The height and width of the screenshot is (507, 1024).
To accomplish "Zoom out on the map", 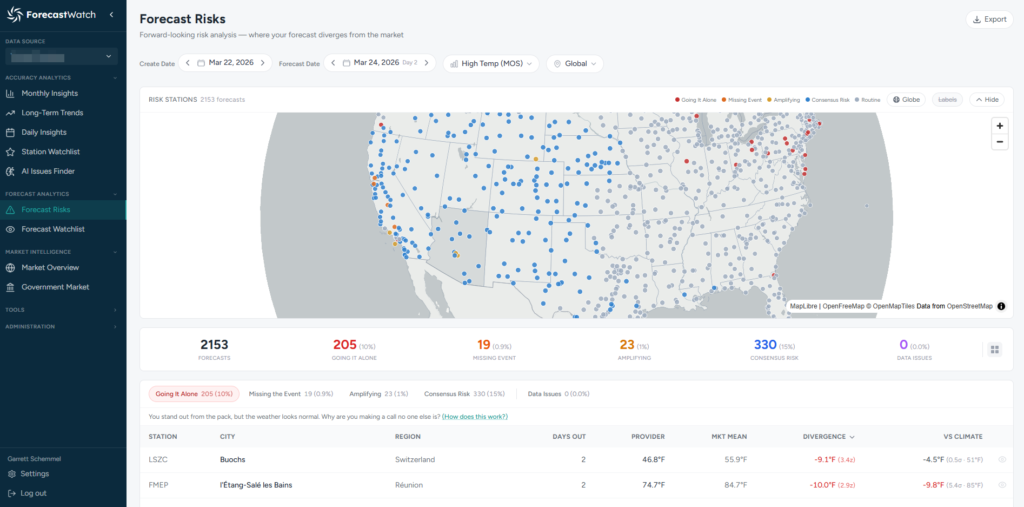I will 999,142.
